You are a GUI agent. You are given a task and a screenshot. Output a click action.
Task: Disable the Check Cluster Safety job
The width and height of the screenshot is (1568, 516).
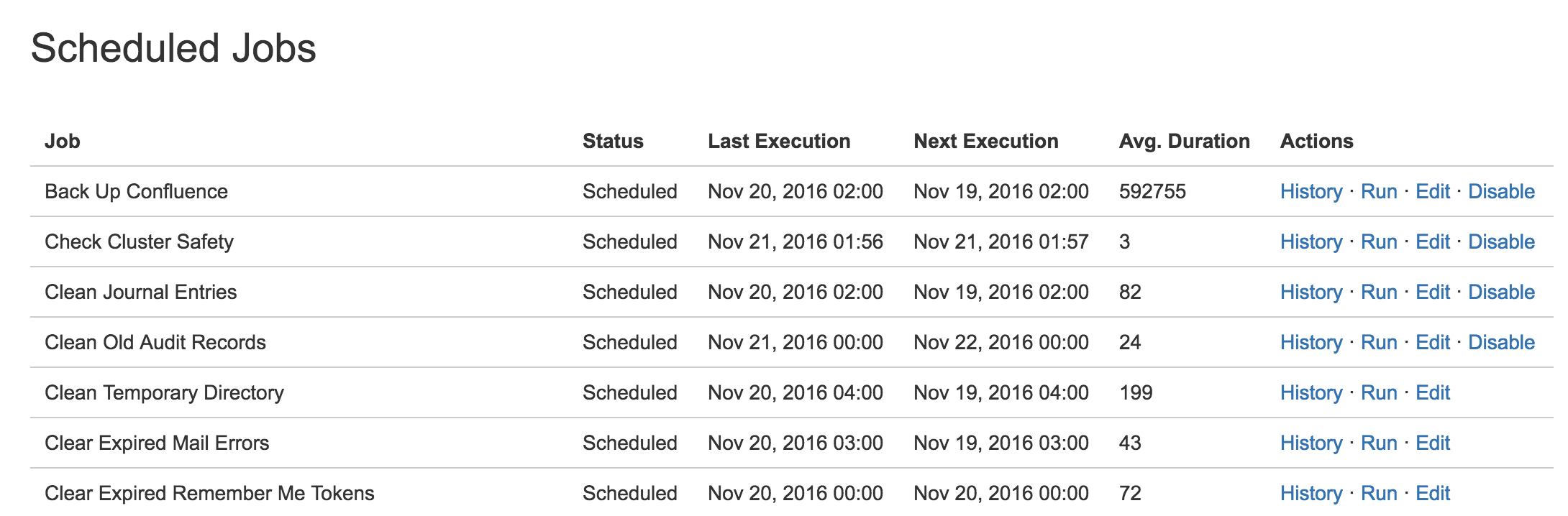1501,241
